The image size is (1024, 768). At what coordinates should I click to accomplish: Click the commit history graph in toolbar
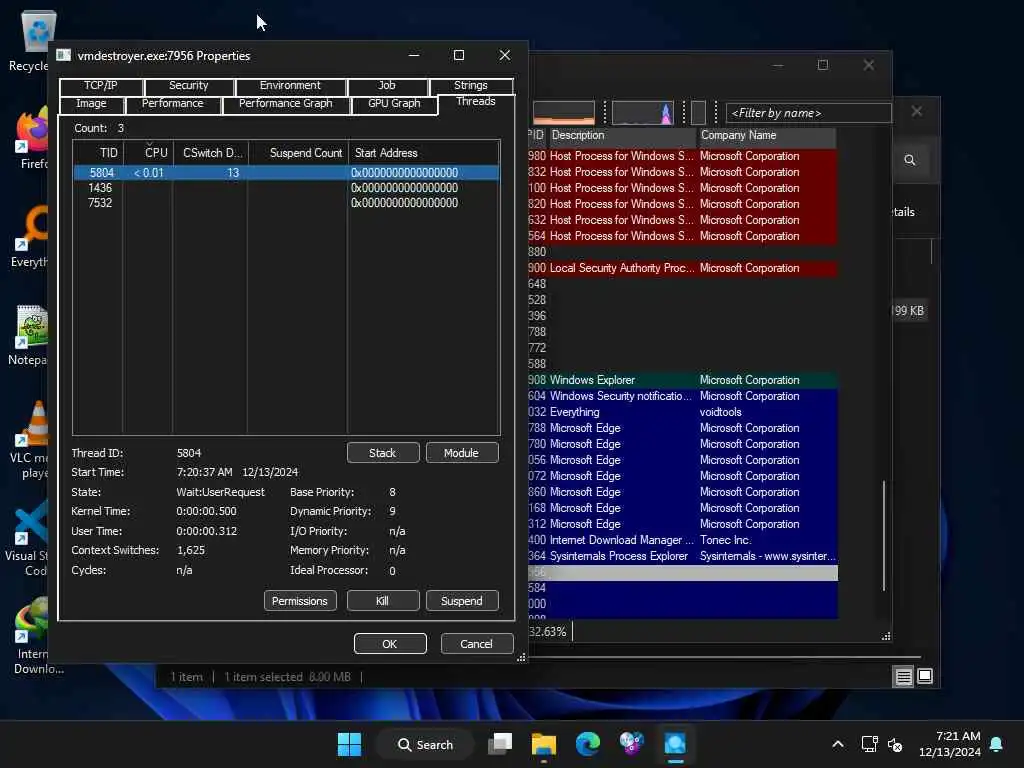[643, 113]
